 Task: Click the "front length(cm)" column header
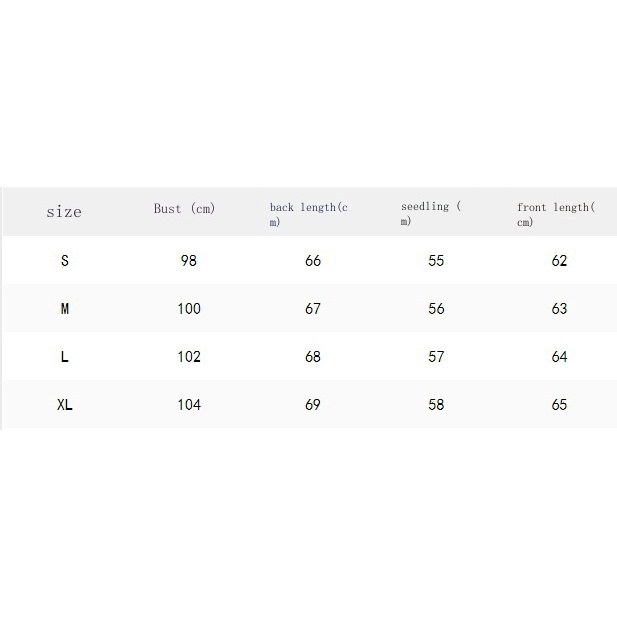point(555,214)
